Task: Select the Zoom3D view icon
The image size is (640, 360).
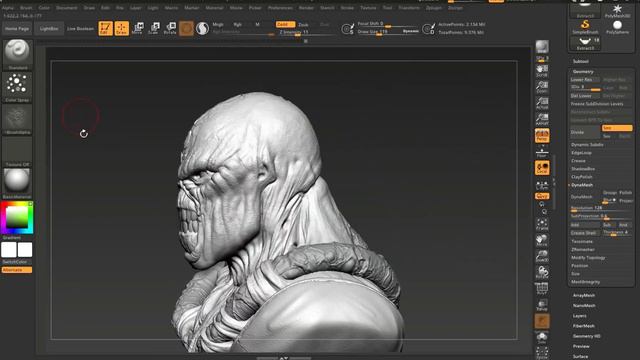Action: pos(542,256)
